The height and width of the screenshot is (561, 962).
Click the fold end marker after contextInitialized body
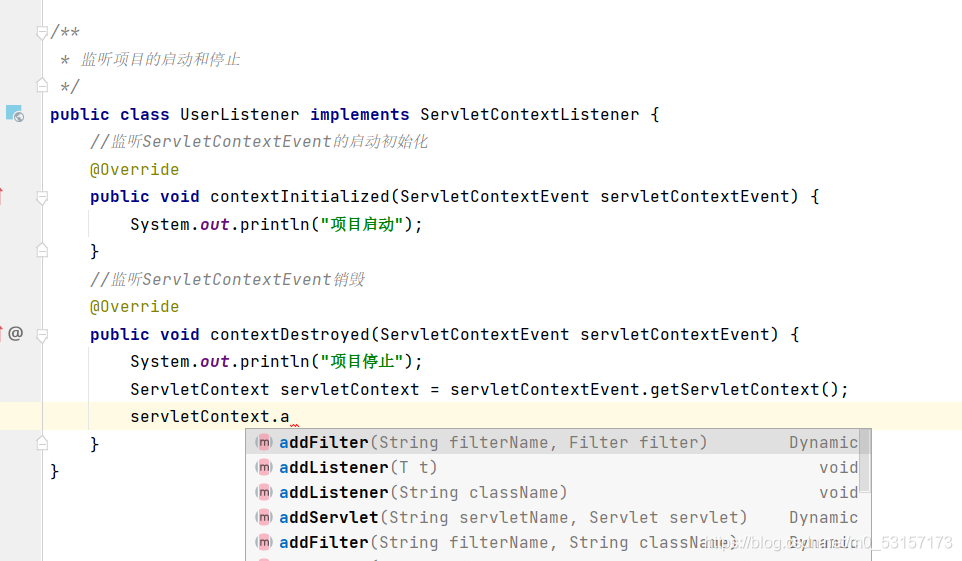pos(42,250)
